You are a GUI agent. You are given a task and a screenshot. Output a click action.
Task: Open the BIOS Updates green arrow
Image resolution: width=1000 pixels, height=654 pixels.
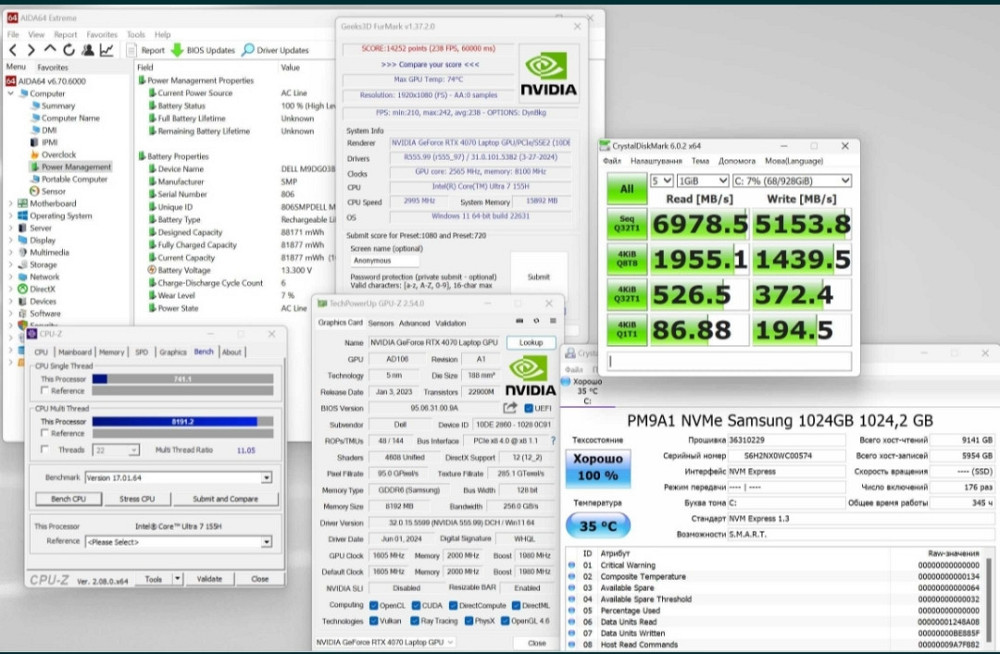tap(177, 50)
